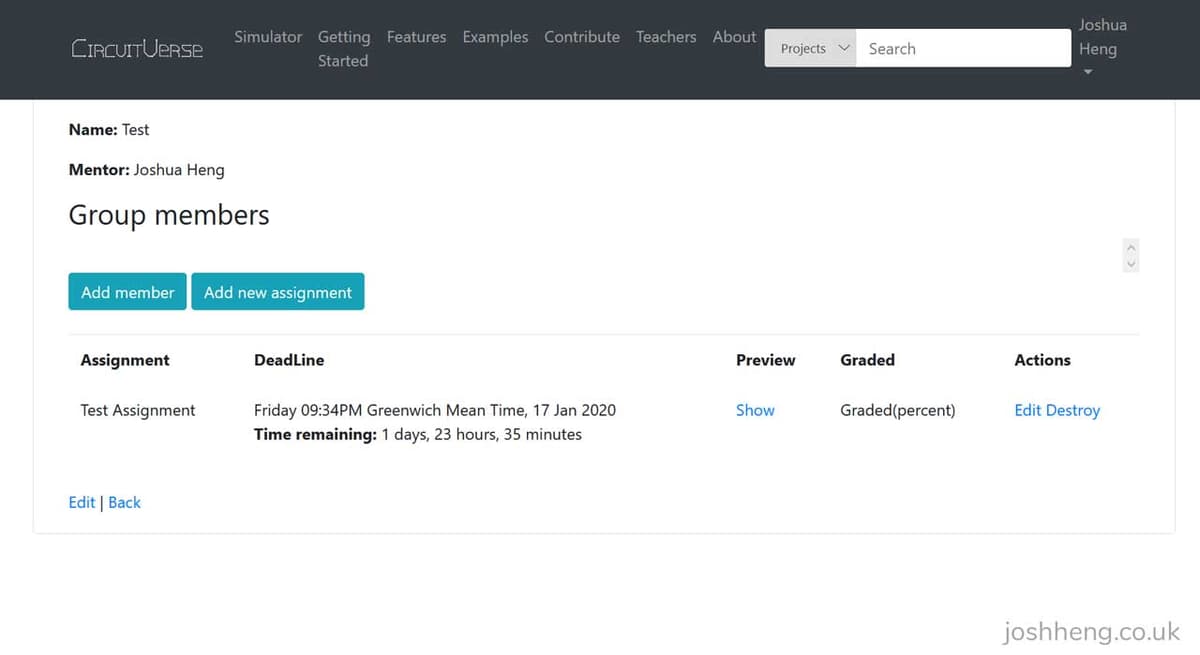
Task: Visit the Teachers page
Action: (x=666, y=37)
